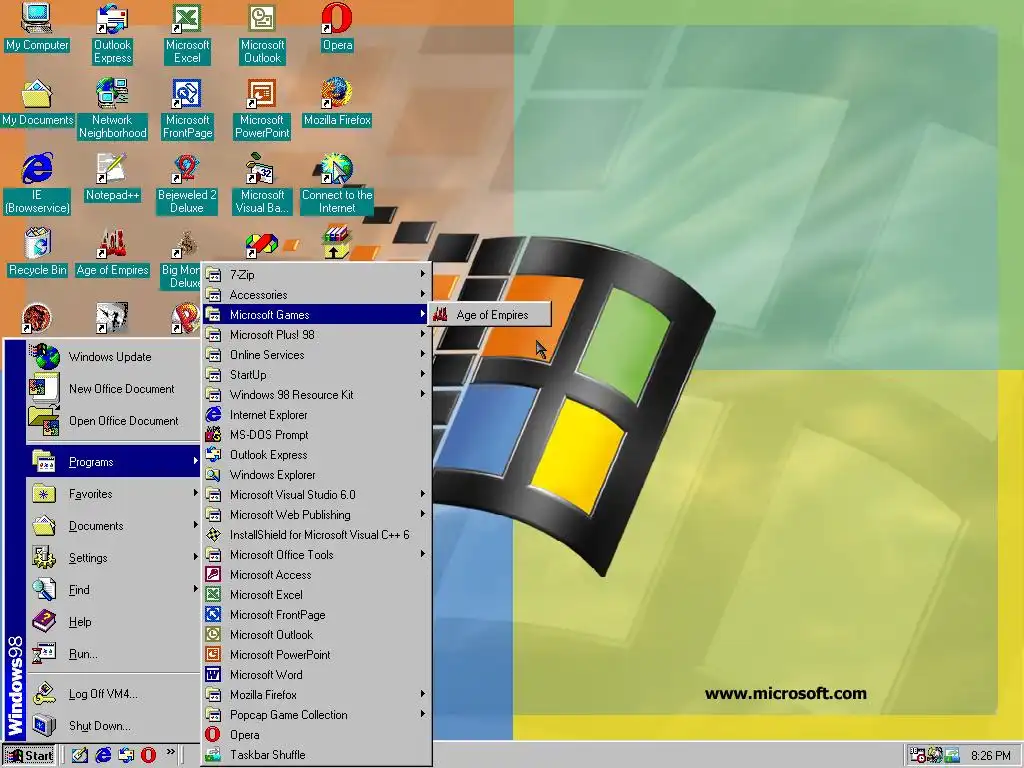Expand Microsoft Web Publishing folder
This screenshot has width=1024, height=768.
(x=317, y=515)
